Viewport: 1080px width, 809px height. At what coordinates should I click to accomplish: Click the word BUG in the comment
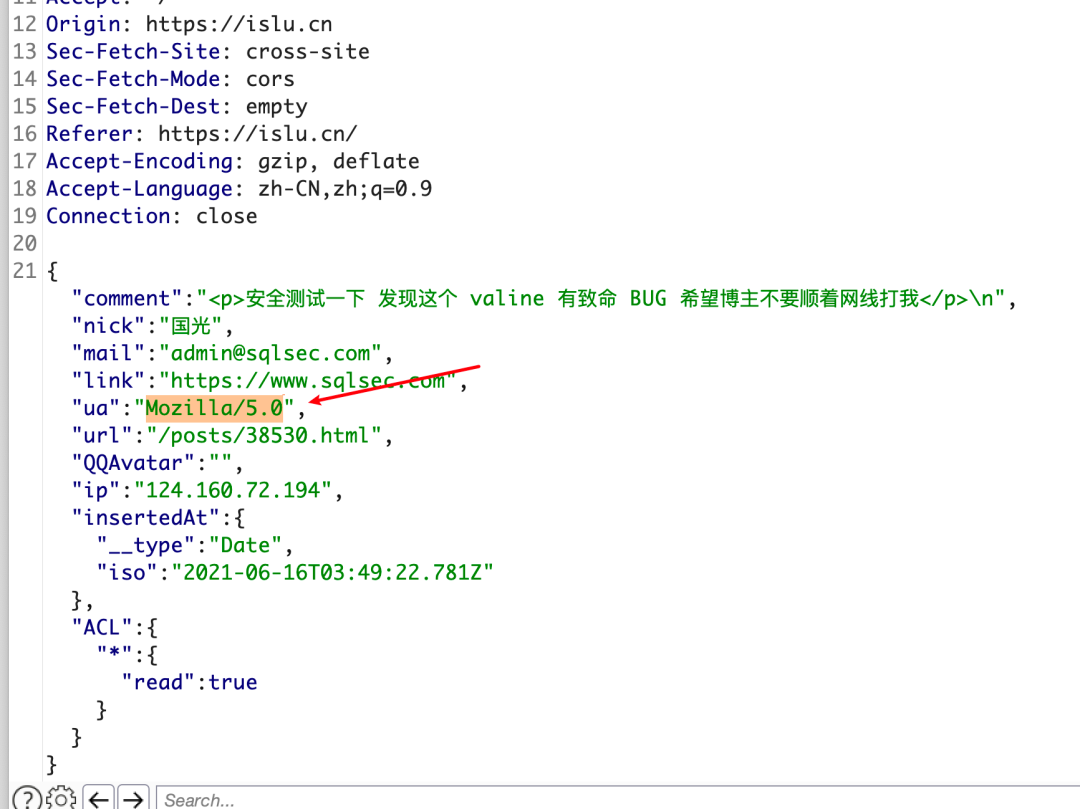pos(648,299)
